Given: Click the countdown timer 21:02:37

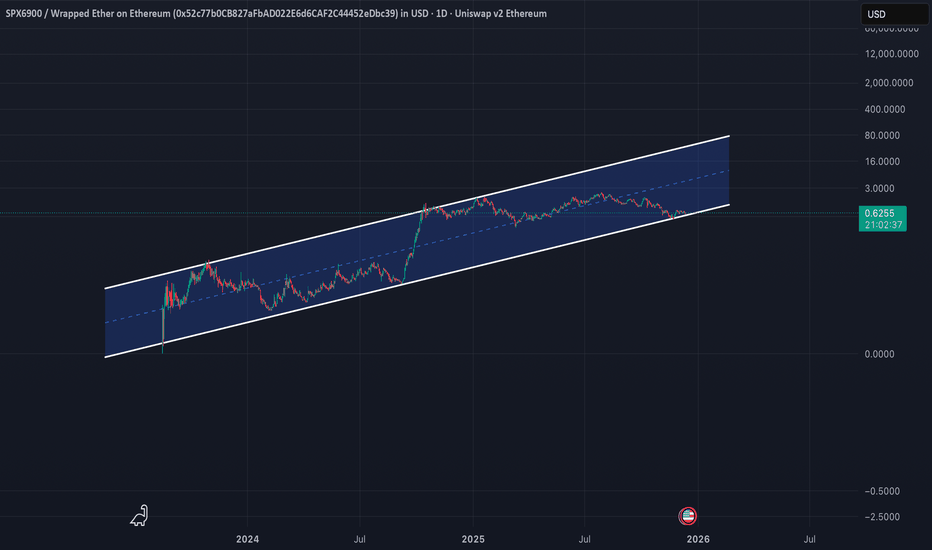Looking at the screenshot, I should [883, 225].
